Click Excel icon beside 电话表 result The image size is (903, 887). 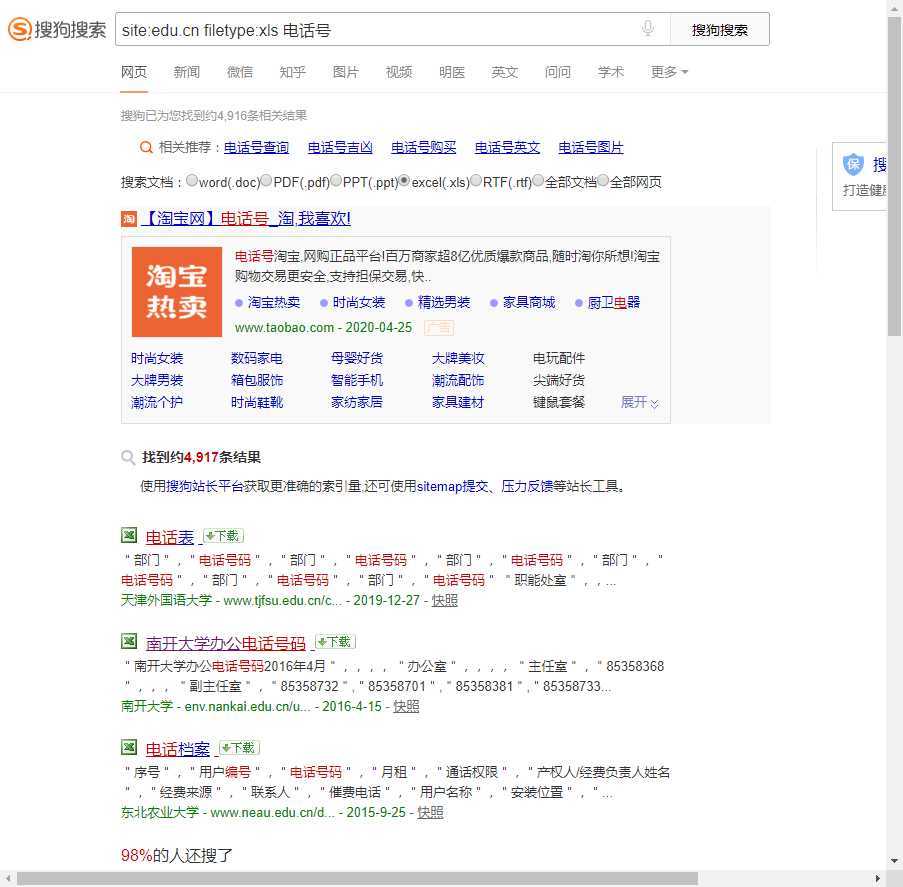click(x=129, y=536)
